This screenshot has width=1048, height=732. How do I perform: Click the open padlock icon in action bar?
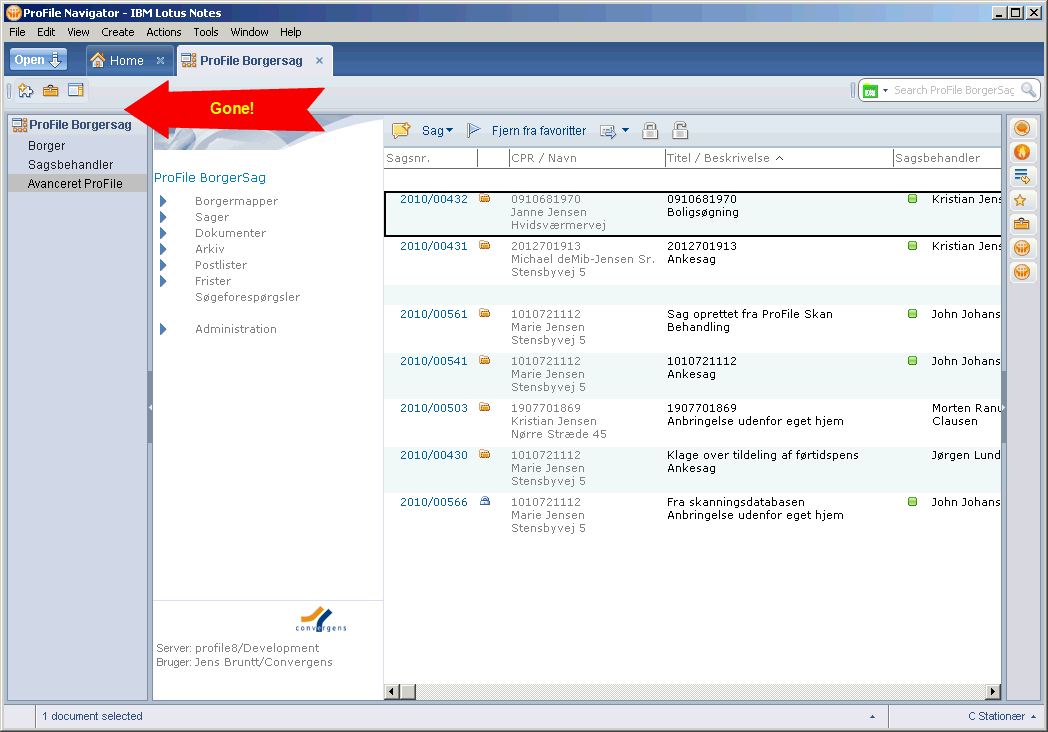680,131
